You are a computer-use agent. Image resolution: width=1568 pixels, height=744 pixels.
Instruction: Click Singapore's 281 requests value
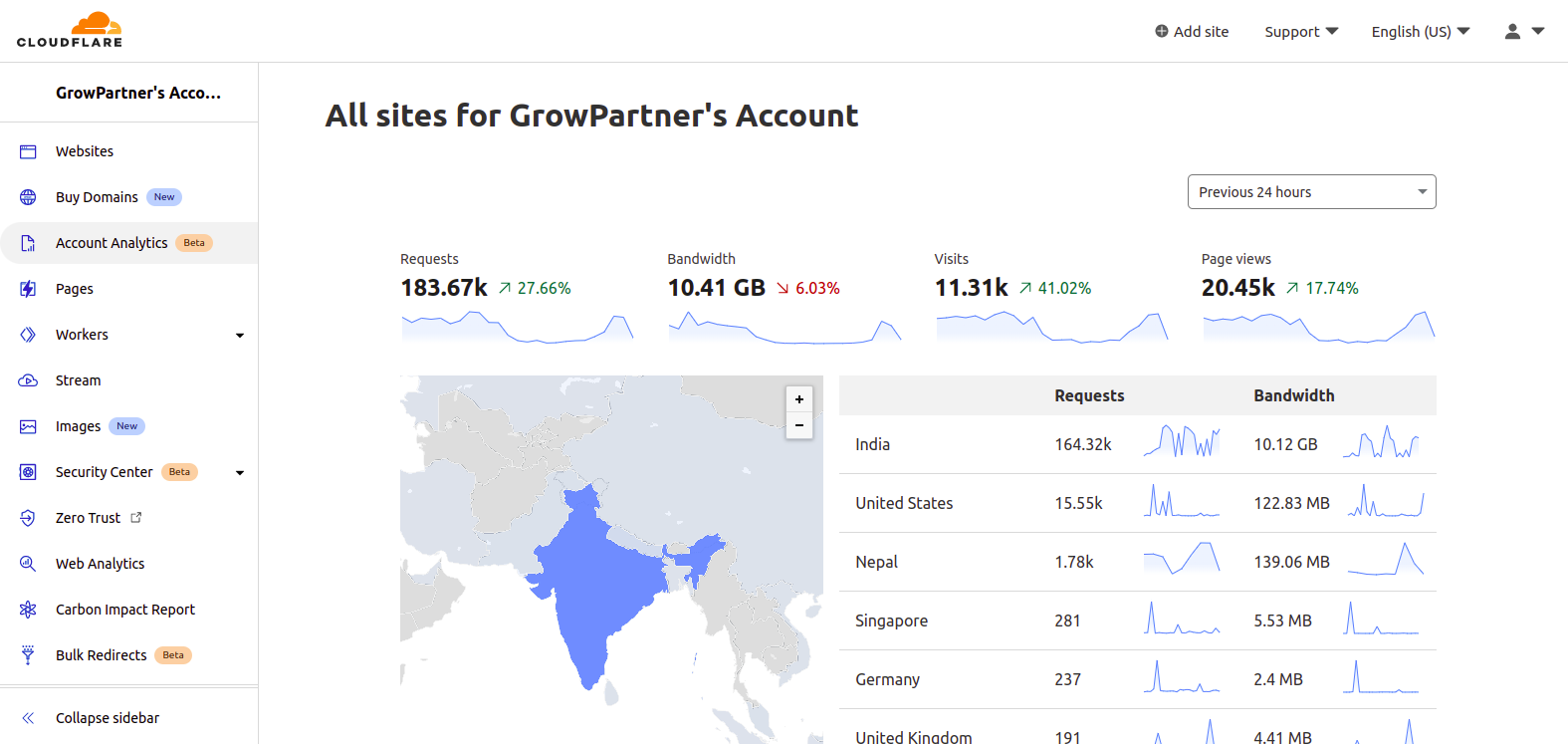tap(1067, 620)
